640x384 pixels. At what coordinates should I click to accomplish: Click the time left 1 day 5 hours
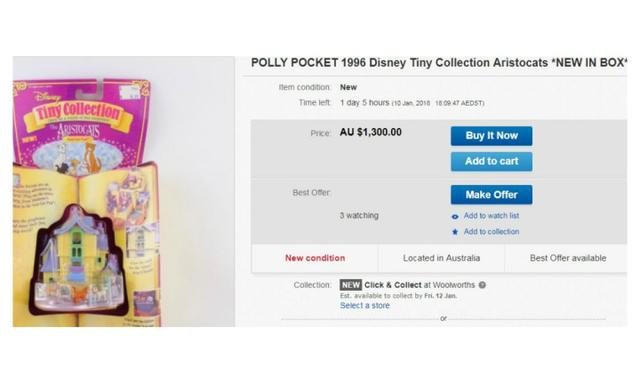pos(364,102)
